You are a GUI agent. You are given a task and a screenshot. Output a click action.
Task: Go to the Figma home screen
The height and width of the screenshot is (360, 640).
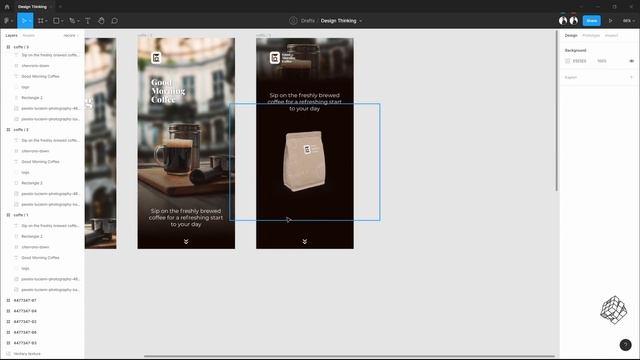[x=7, y=7]
